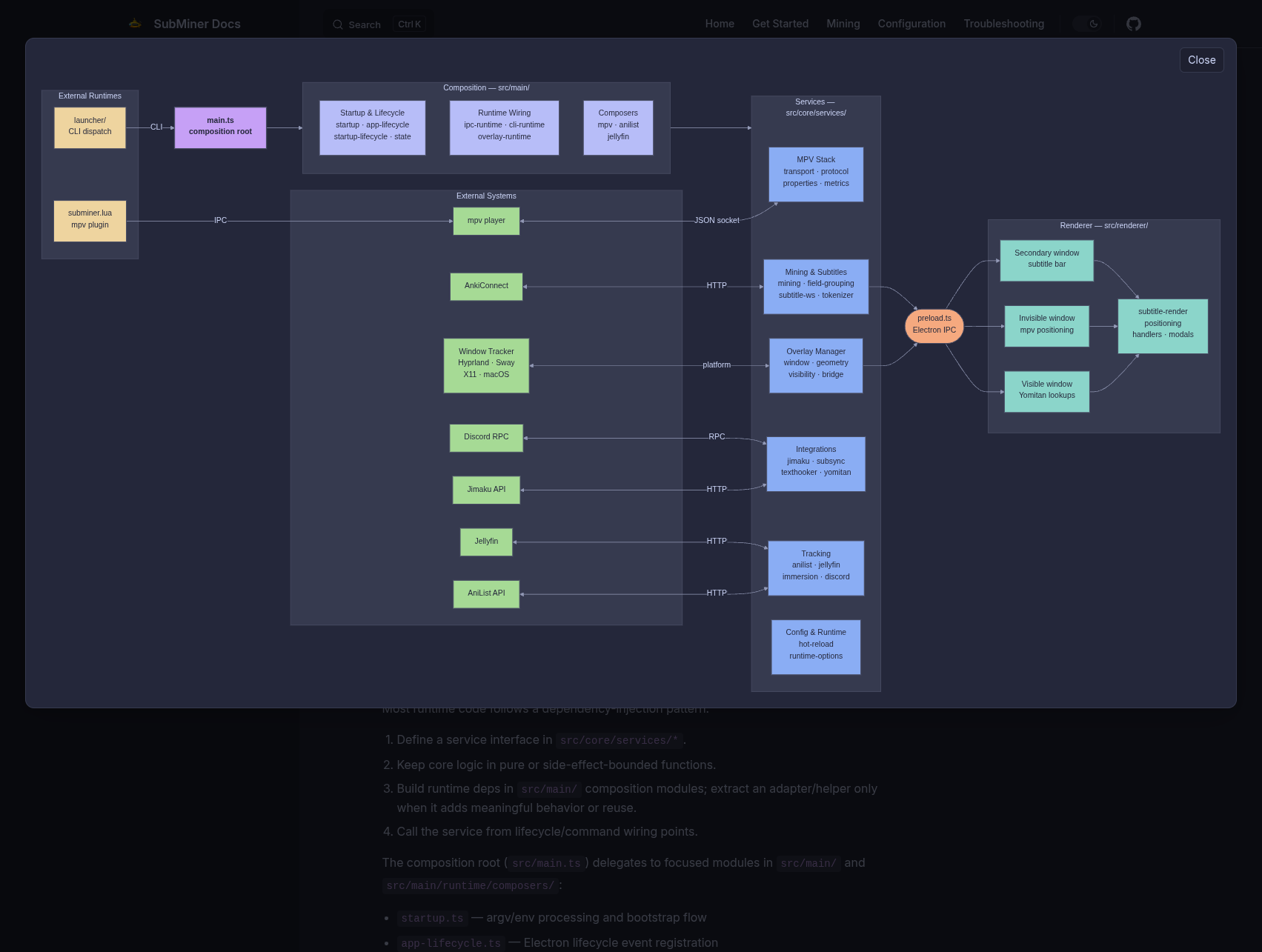The image size is (1262, 952).
Task: Select the main.ts composition root node
Action: pyautogui.click(x=220, y=127)
